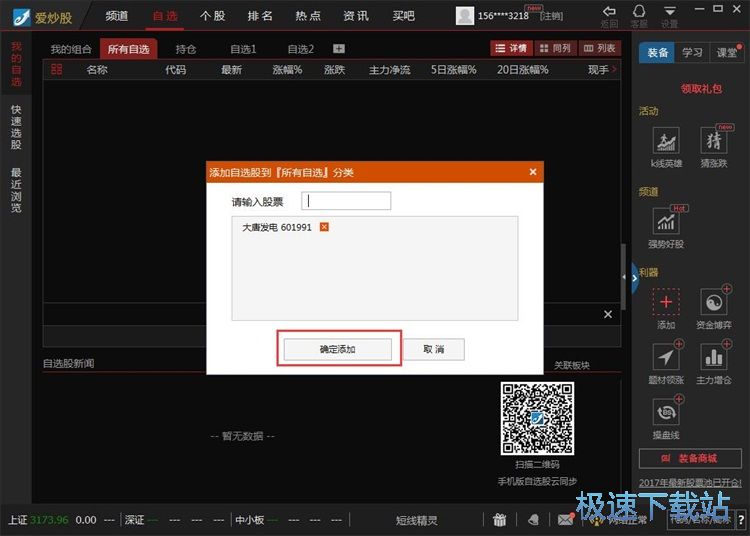Open 最近浏览 in left sidebar
This screenshot has width=750, height=536.
click(16, 190)
